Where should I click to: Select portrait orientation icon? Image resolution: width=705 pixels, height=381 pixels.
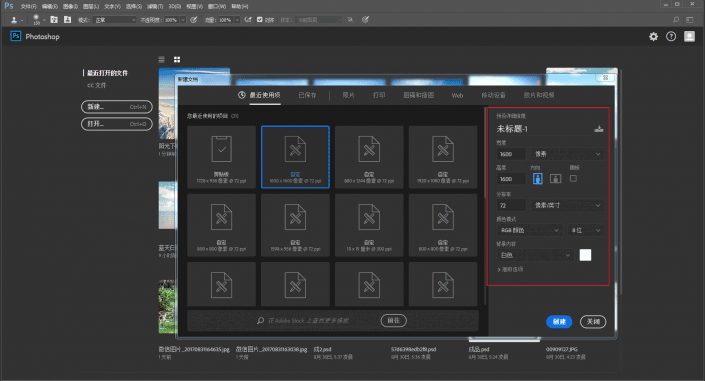537,179
